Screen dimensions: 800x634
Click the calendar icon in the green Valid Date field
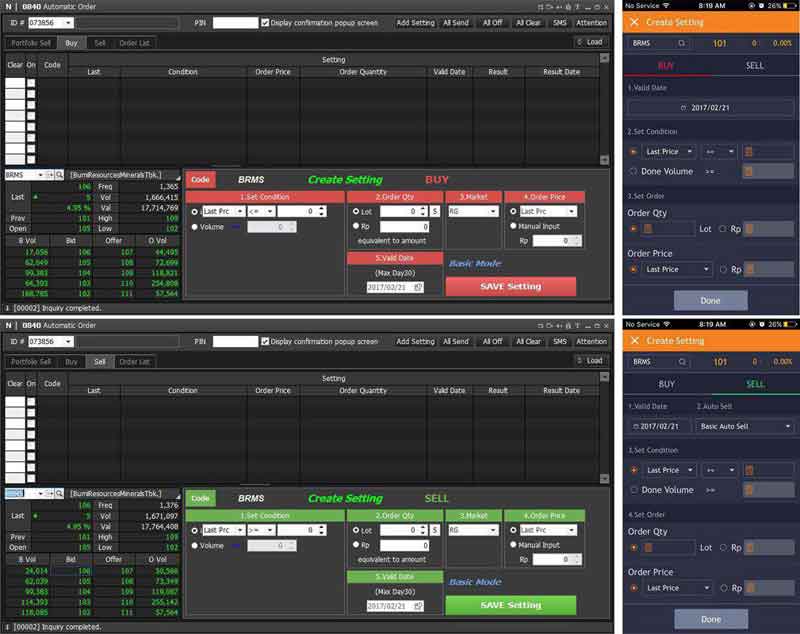[417, 606]
